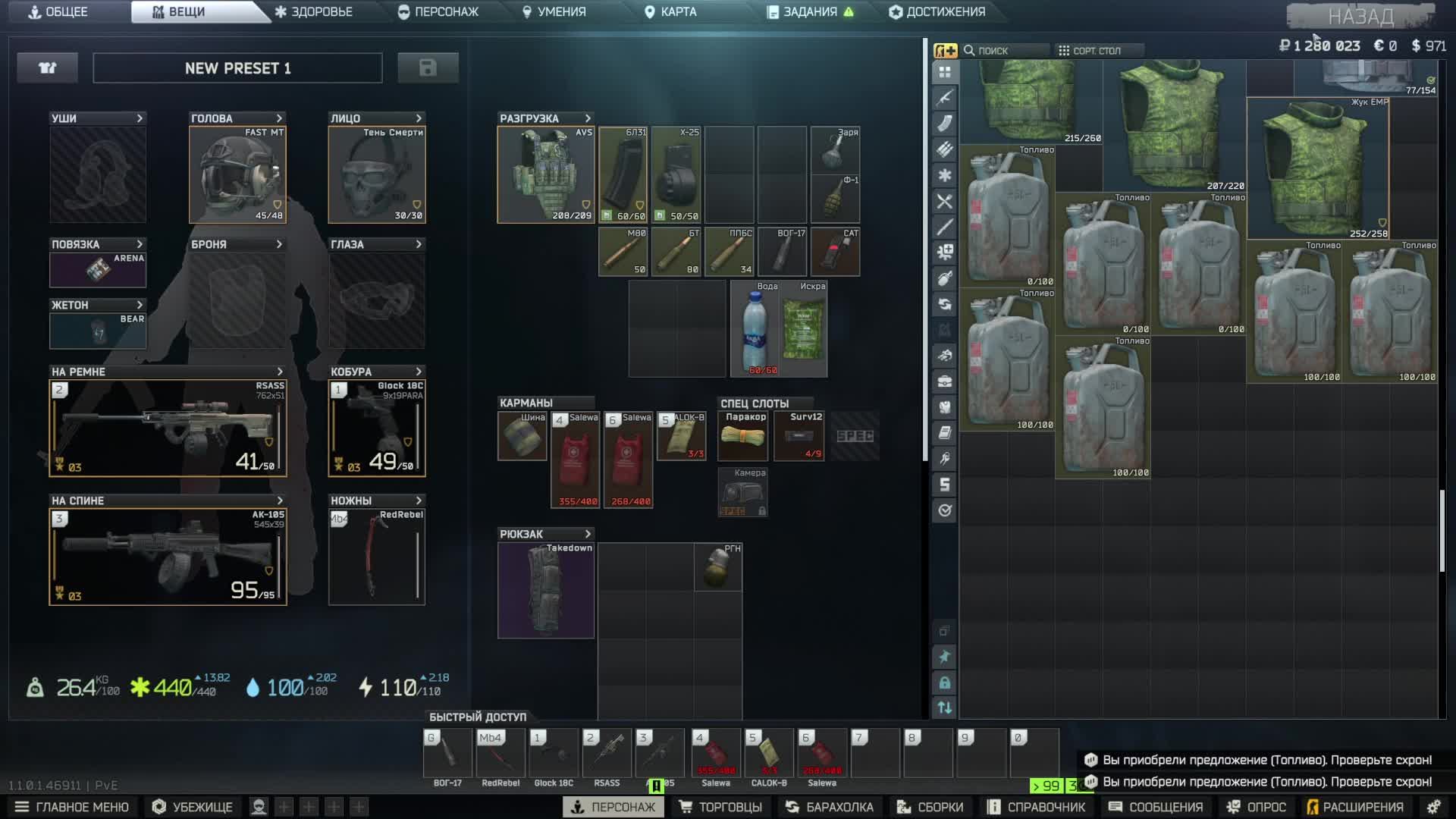Select the medical asterisk stash filter icon
The image size is (1456, 819).
tap(944, 175)
